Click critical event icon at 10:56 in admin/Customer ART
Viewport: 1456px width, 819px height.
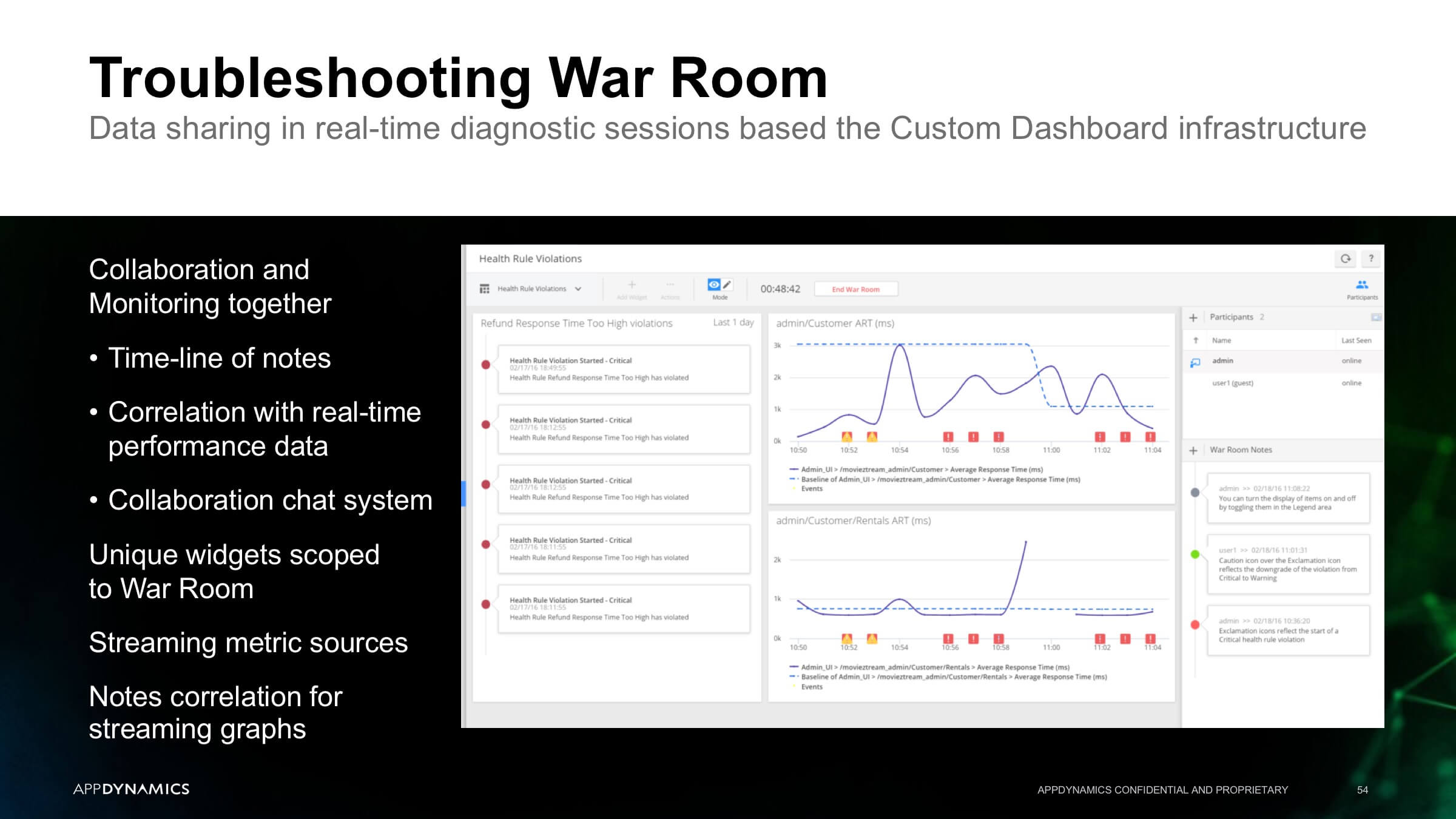point(948,437)
